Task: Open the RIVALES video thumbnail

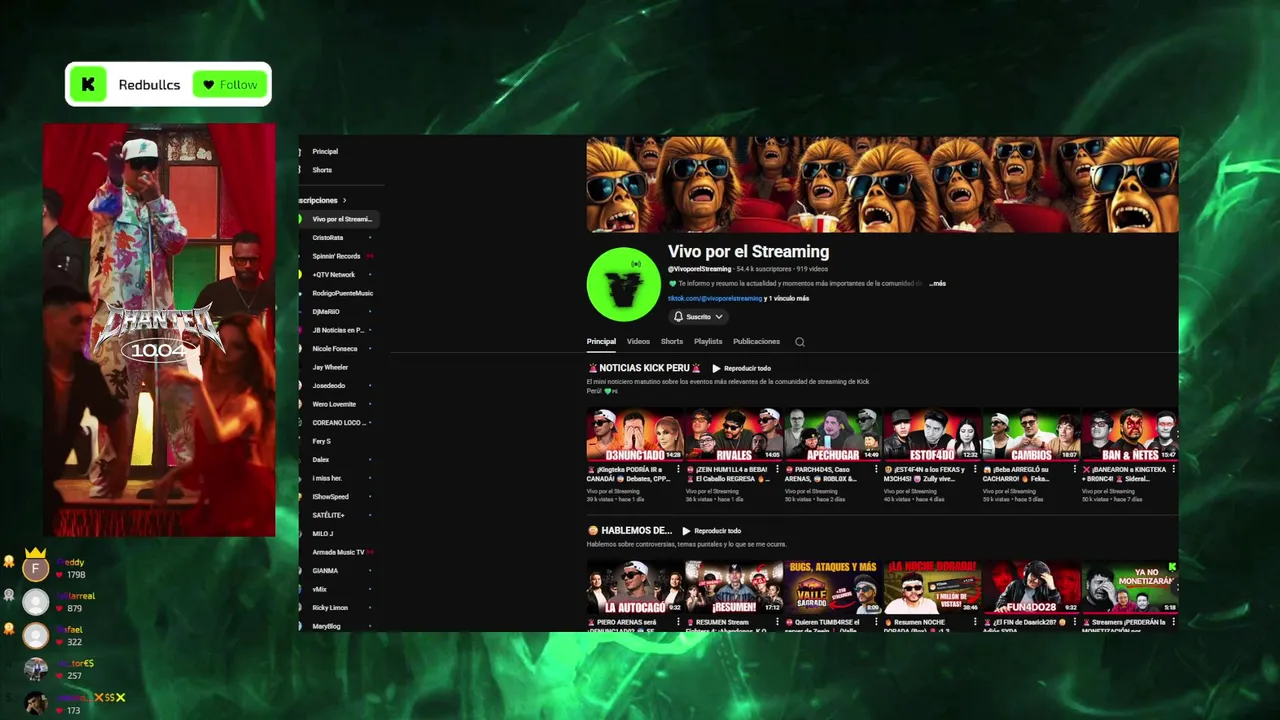Action: (734, 434)
